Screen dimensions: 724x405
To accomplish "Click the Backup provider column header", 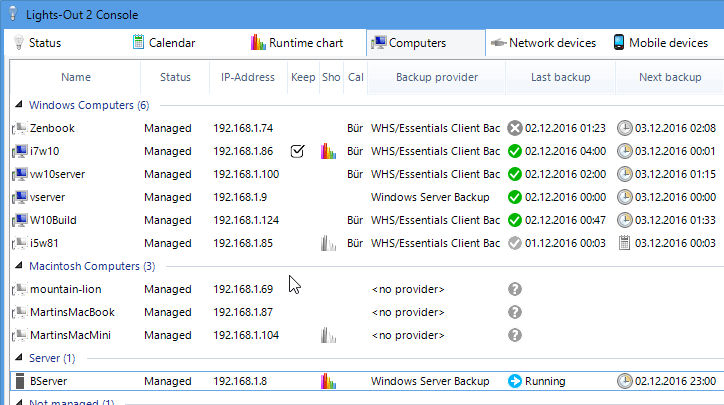I will (x=437, y=77).
